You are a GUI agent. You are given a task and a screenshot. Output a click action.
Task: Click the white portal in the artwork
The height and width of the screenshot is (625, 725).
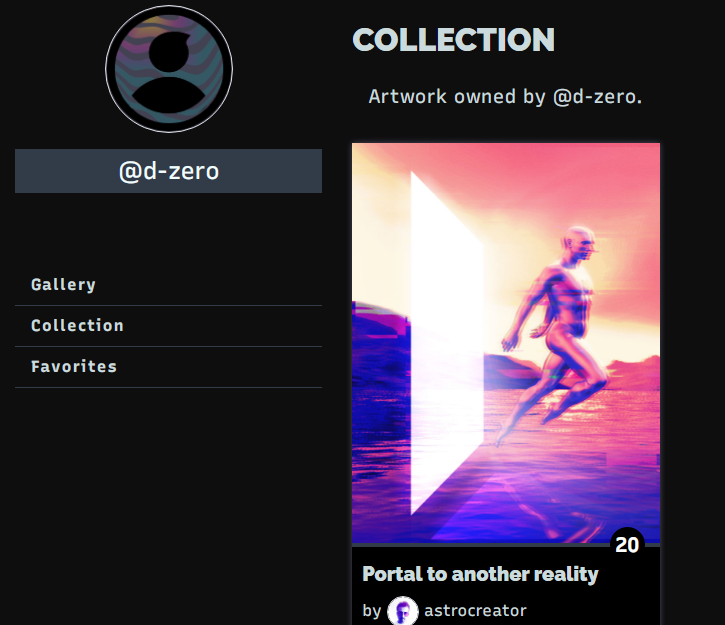446,343
